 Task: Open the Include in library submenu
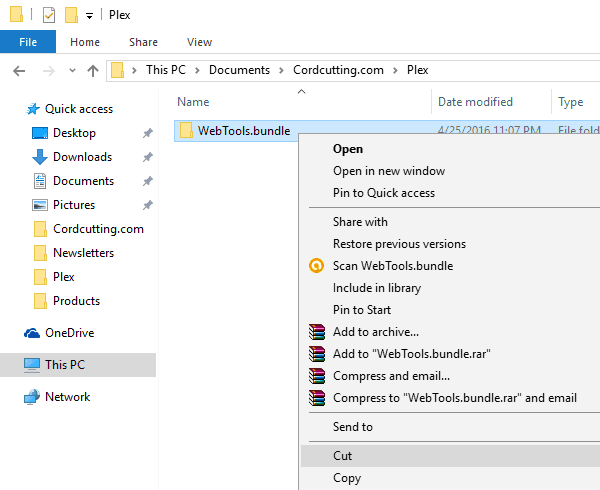[377, 288]
